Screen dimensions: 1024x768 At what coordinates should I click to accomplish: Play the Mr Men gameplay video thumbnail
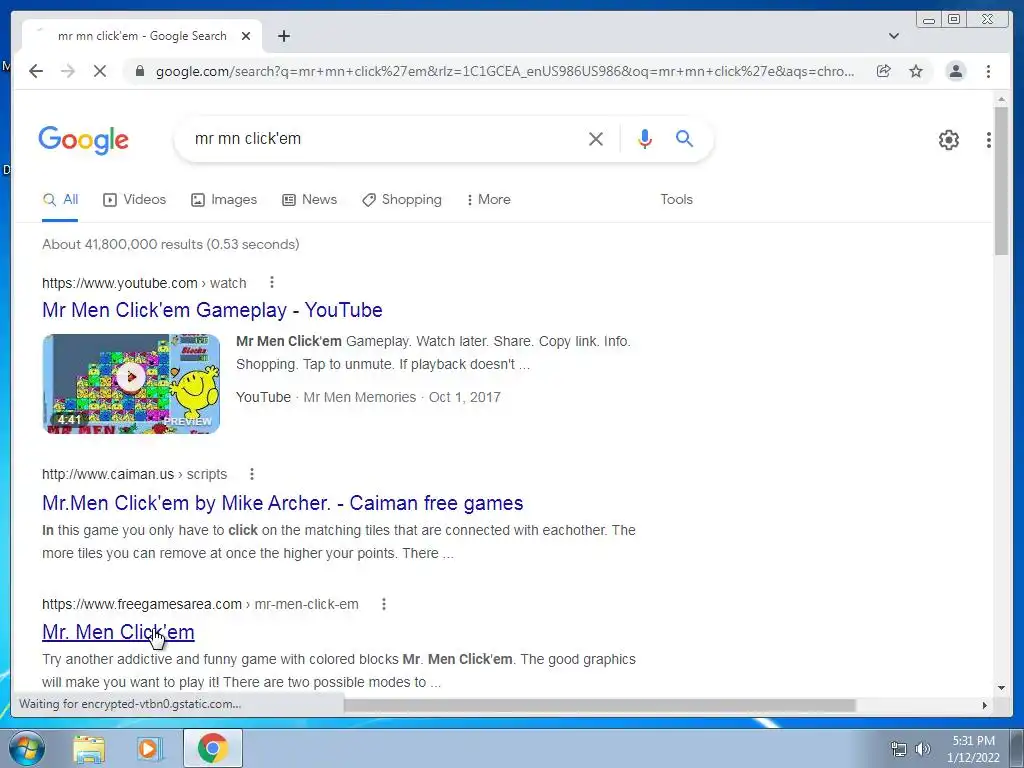pos(131,383)
